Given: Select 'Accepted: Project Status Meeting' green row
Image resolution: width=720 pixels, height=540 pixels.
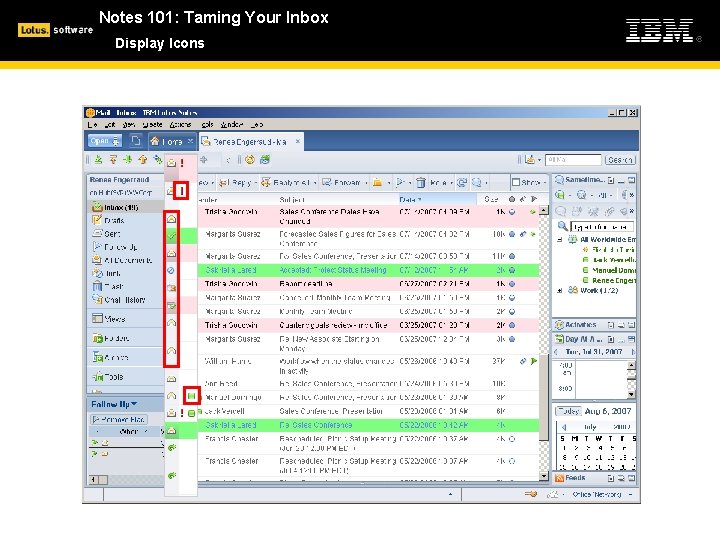Looking at the screenshot, I should point(368,270).
